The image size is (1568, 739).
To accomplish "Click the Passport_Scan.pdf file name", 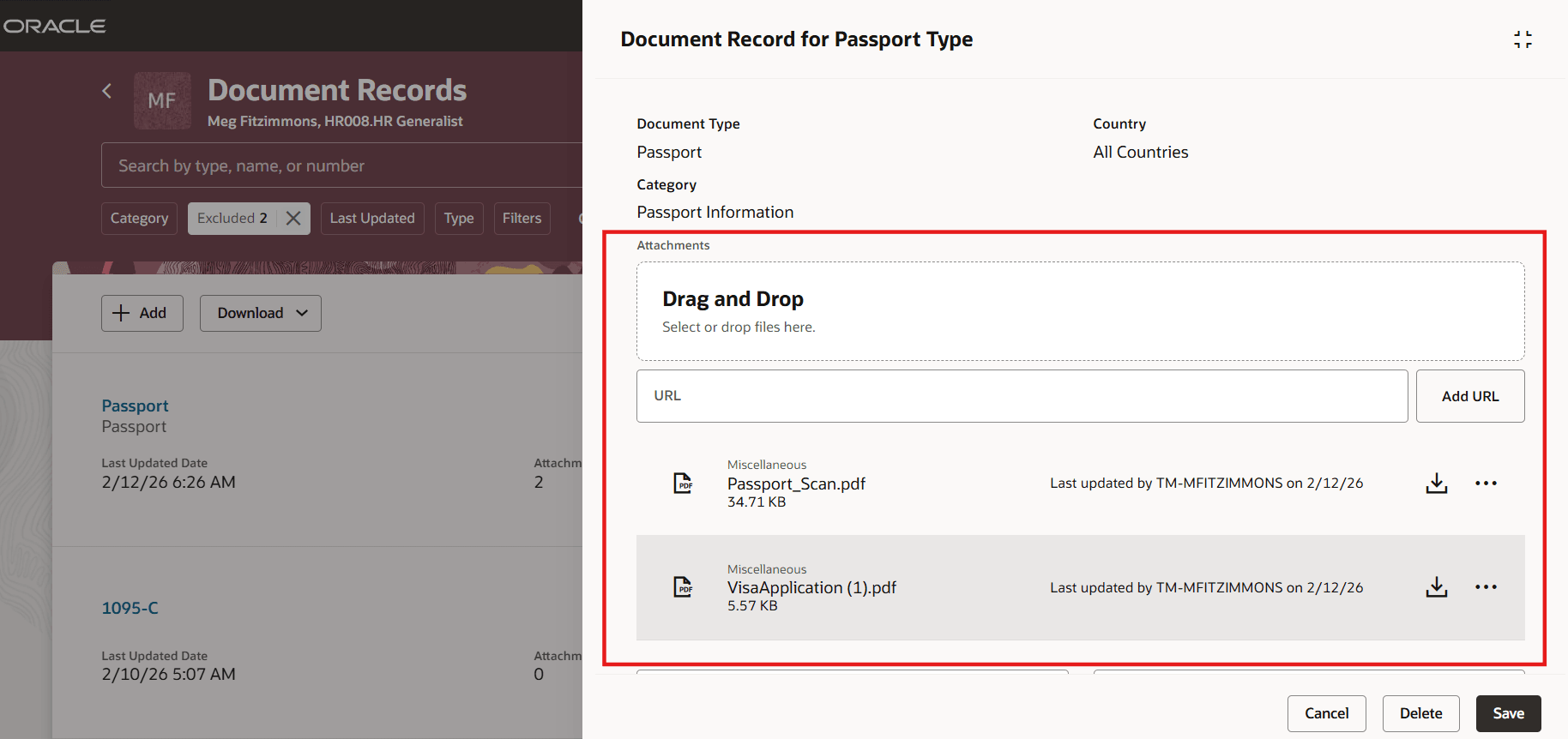I will [x=796, y=484].
